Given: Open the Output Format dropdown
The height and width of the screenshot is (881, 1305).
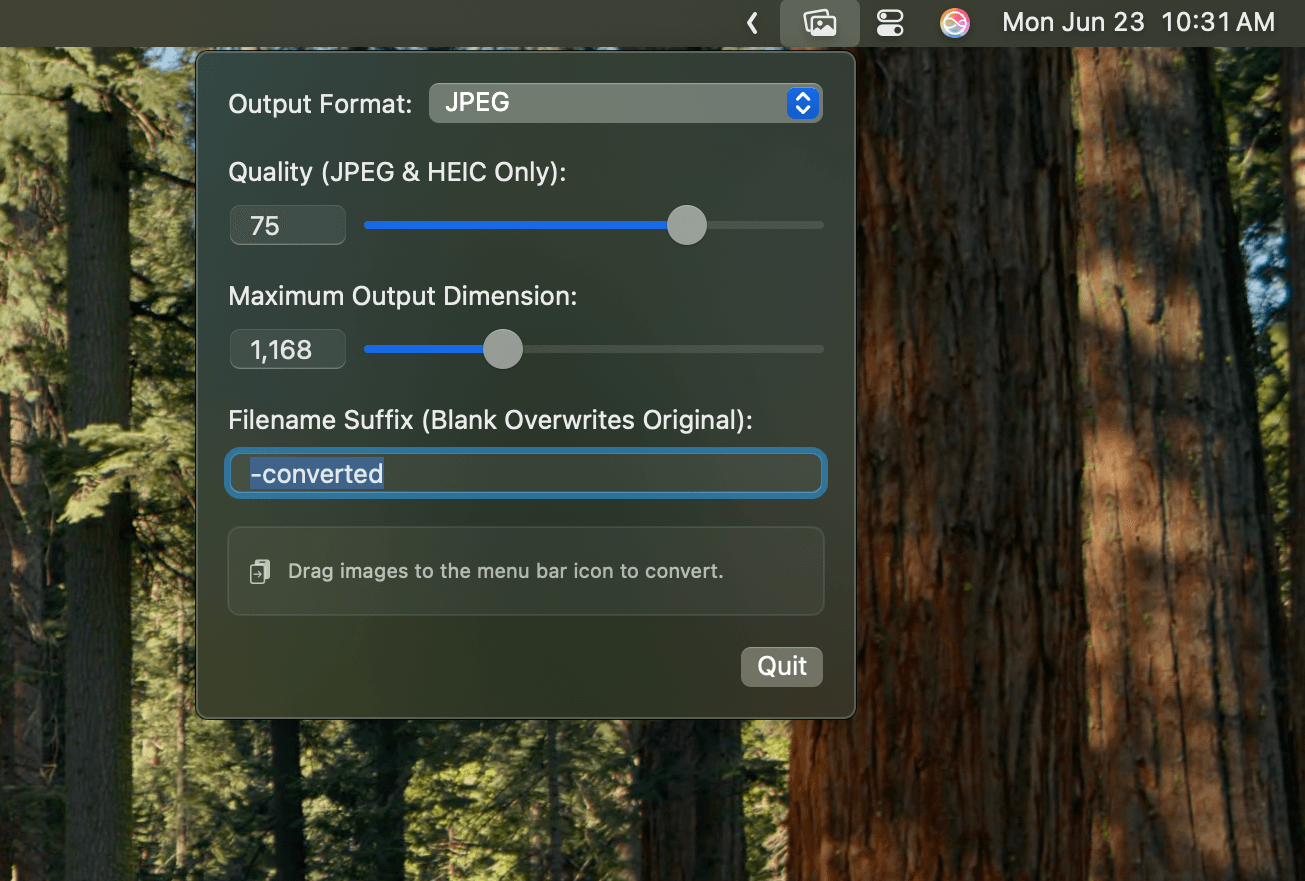Looking at the screenshot, I should [x=625, y=103].
